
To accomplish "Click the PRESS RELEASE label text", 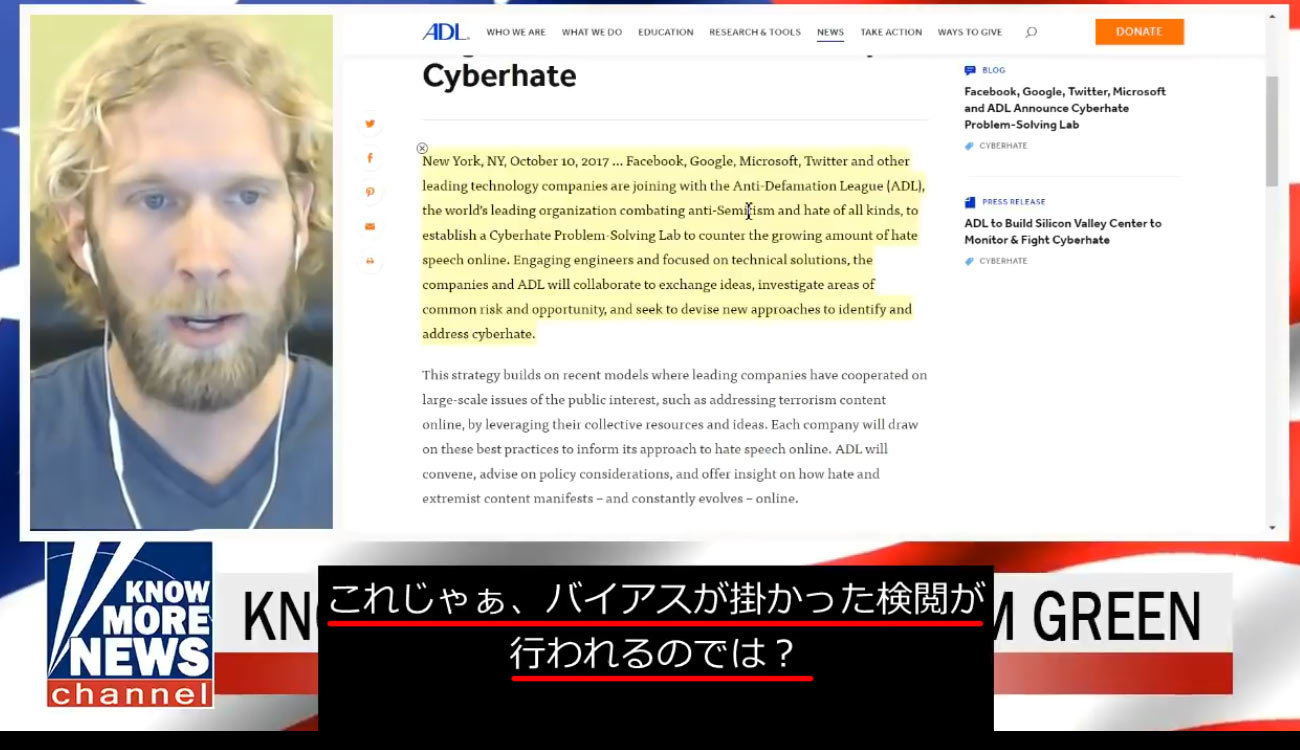I will [x=1014, y=202].
